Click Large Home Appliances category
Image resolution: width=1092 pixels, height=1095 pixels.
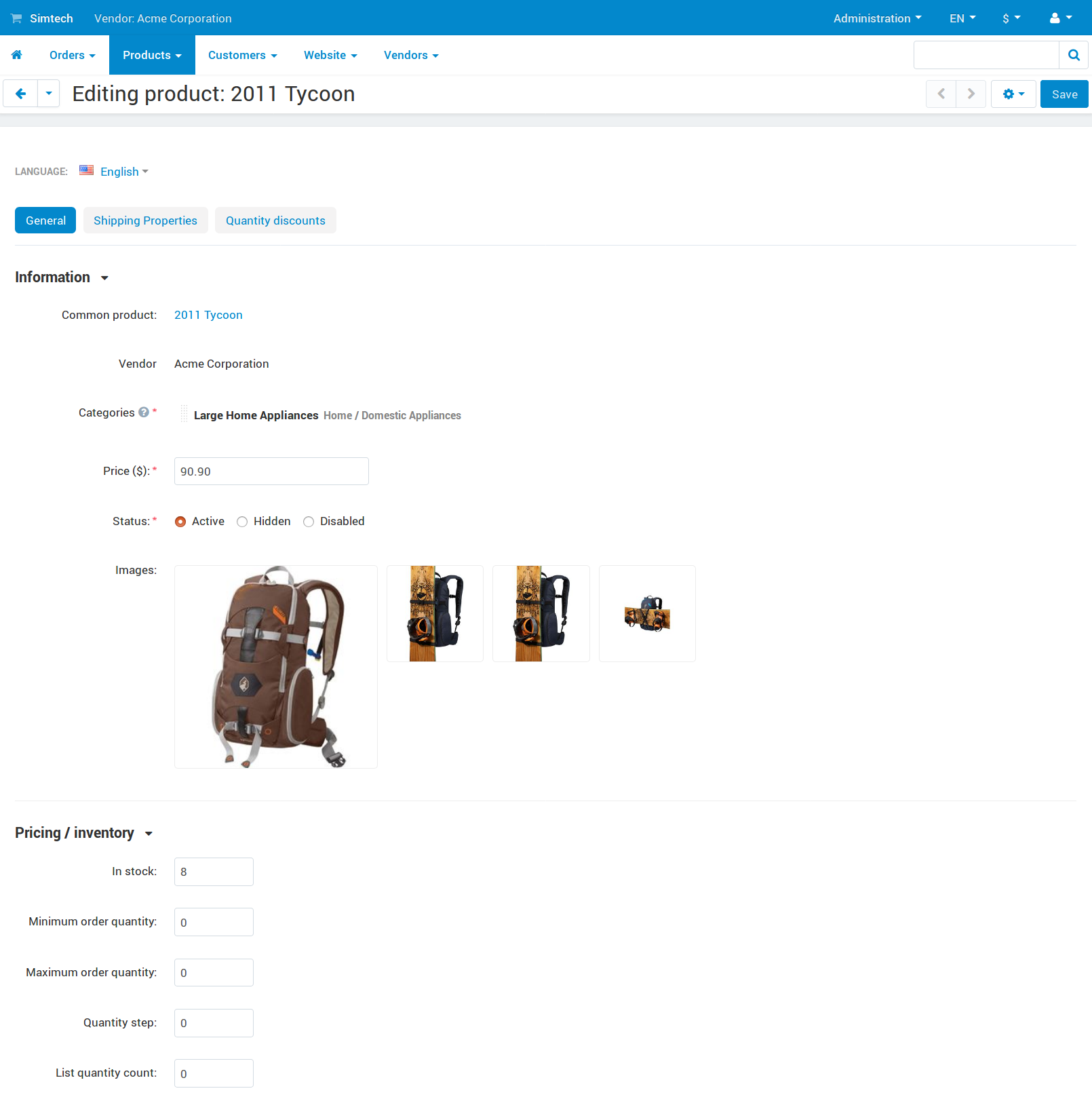click(256, 415)
